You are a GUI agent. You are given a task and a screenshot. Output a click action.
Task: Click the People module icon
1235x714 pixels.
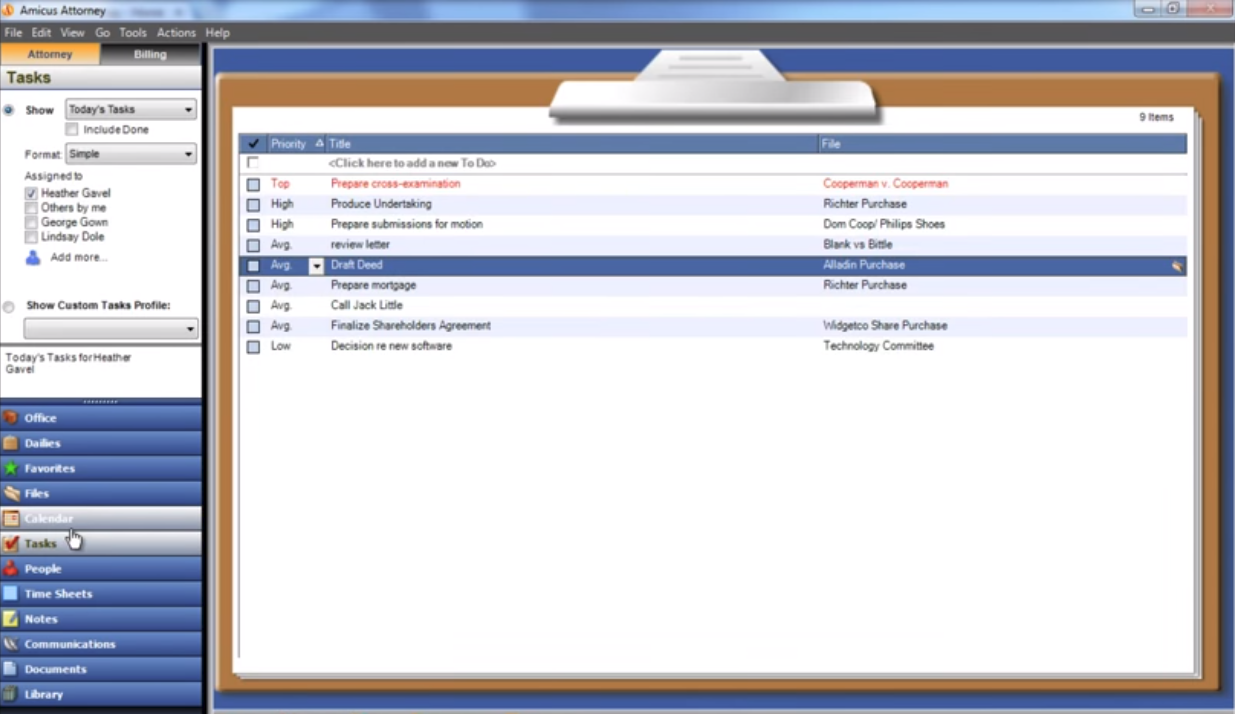point(11,568)
